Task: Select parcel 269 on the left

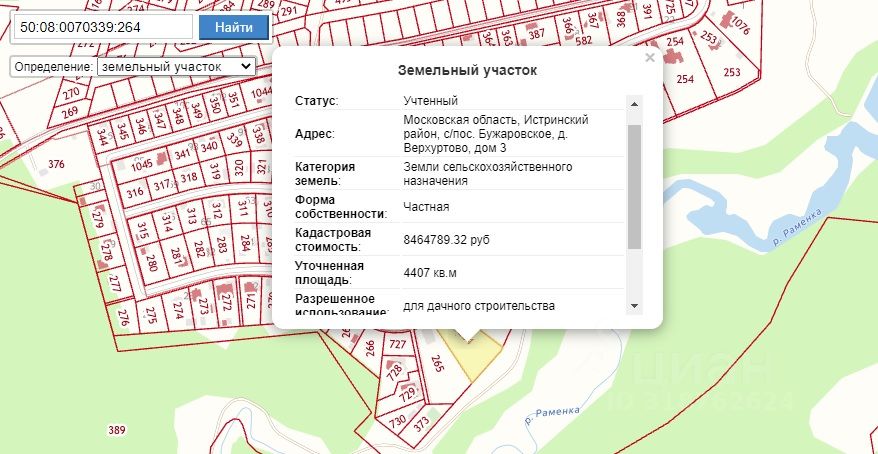Action: point(70,113)
